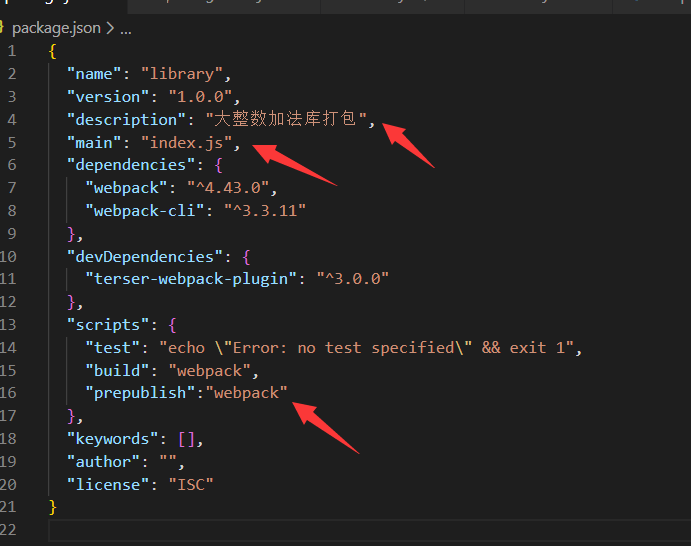This screenshot has height=546, width=691.
Task: Click the "library" value
Action: point(182,74)
